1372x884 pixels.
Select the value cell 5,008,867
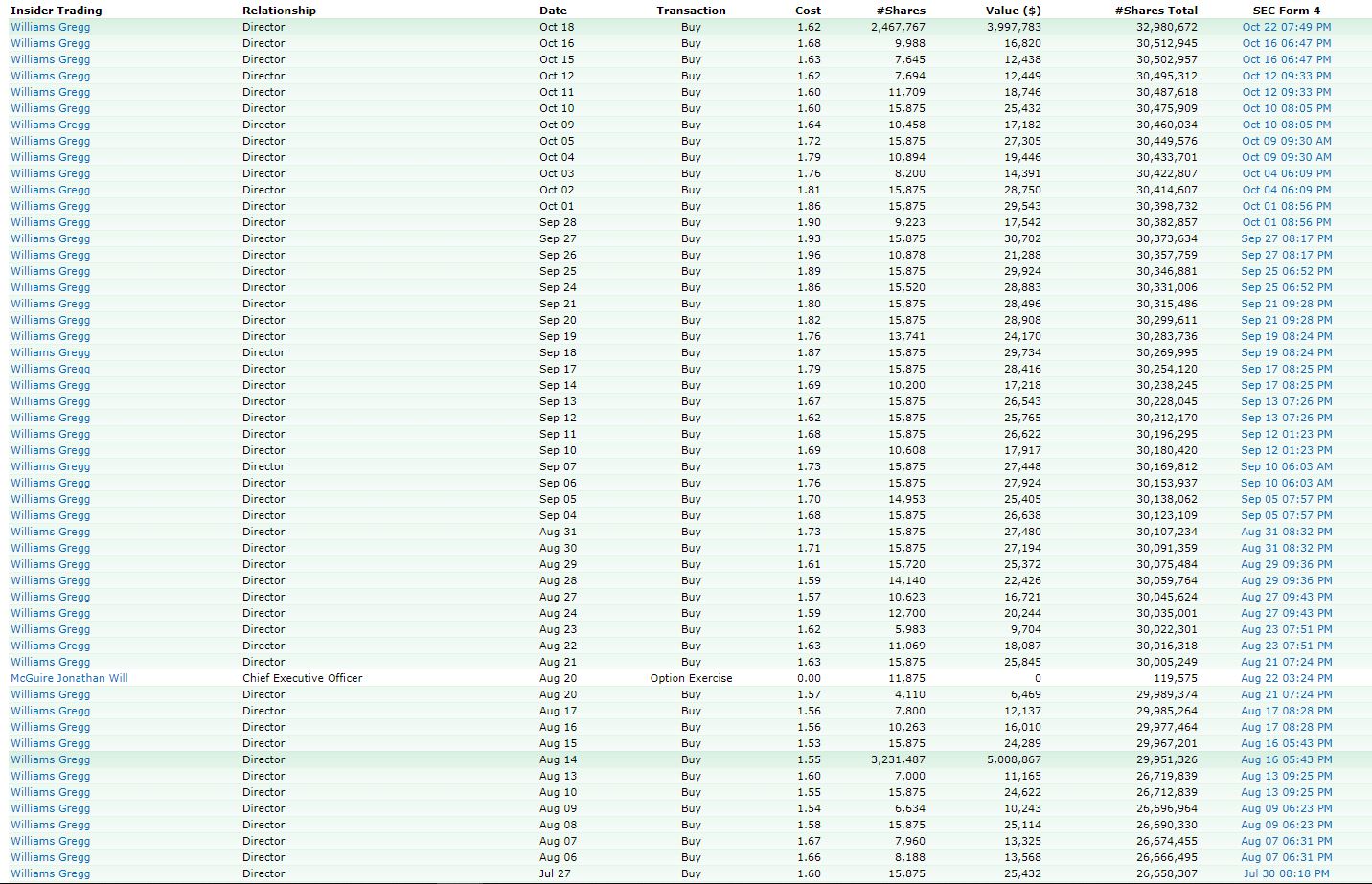(1014, 759)
